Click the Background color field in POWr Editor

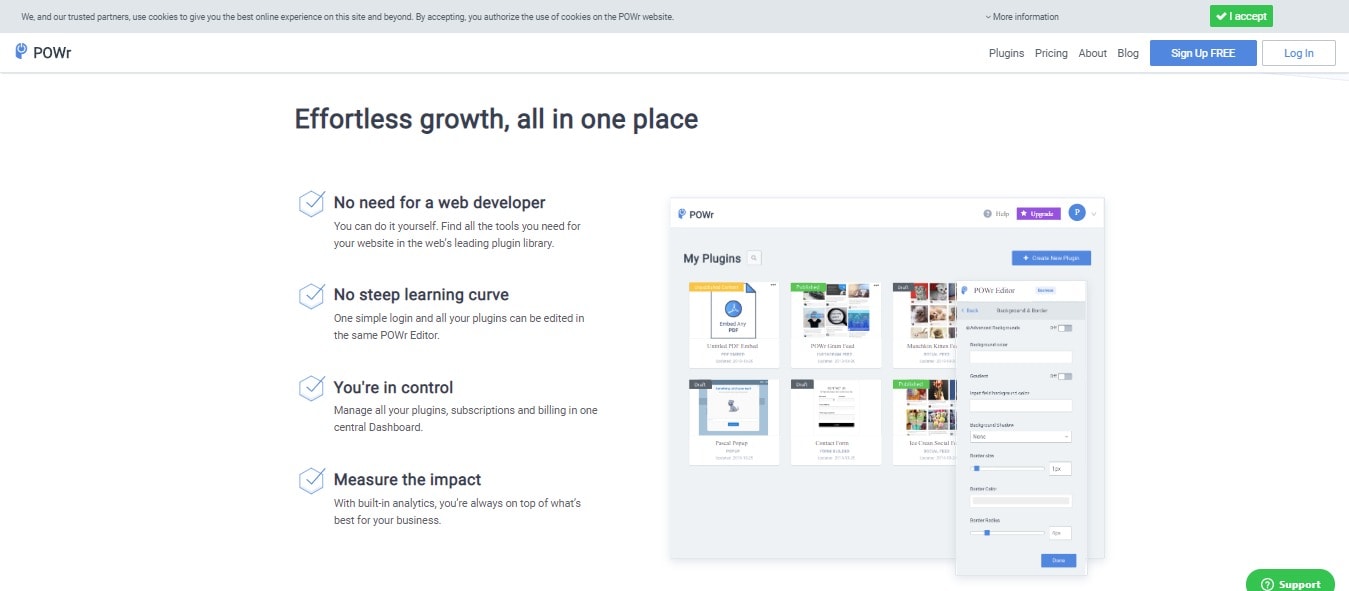(1020, 357)
